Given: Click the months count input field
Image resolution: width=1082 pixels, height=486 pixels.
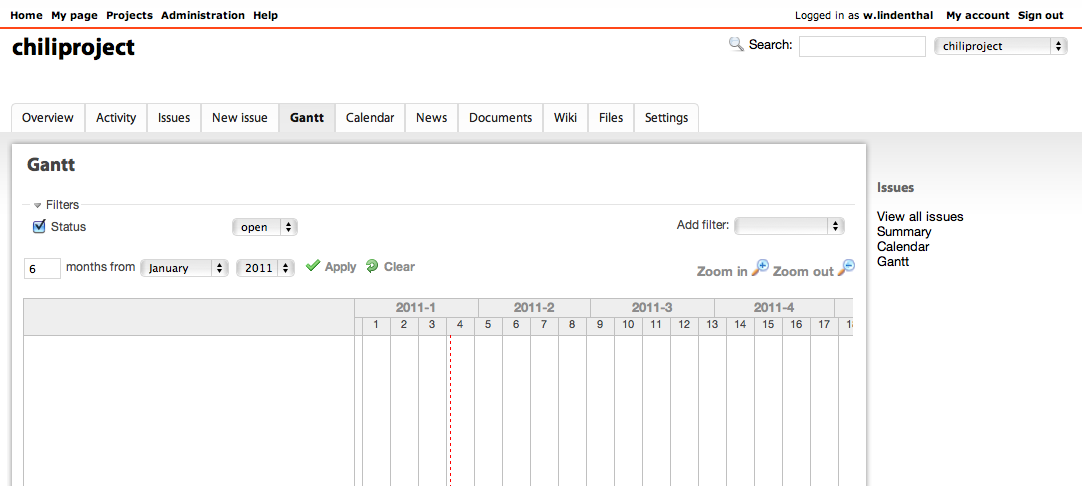Looking at the screenshot, I should (x=42, y=268).
